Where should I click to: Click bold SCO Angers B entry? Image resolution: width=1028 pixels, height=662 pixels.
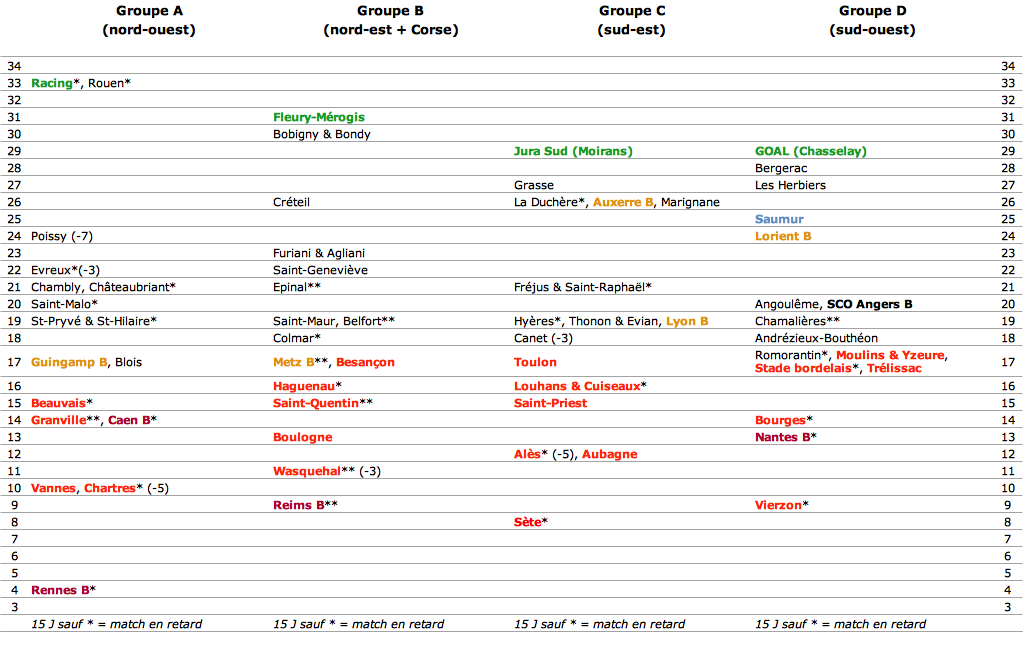point(869,305)
